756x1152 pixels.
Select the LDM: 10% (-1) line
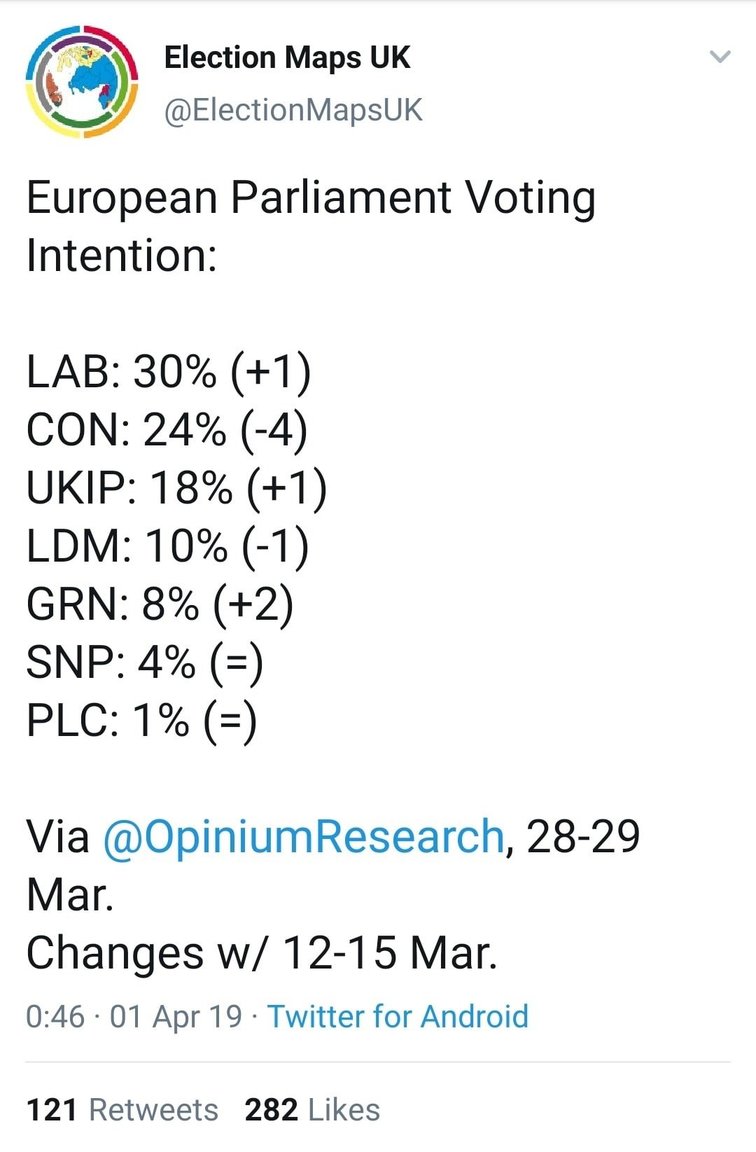[168, 546]
